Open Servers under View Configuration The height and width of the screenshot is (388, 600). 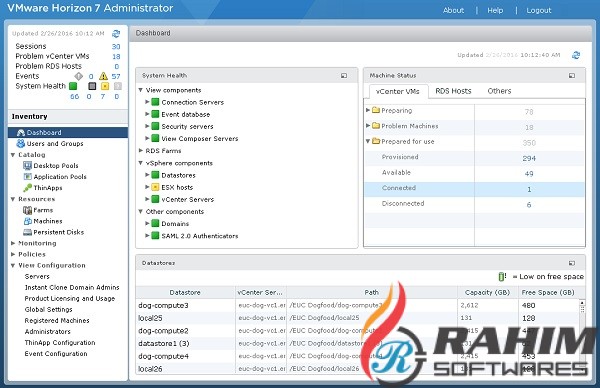[37, 277]
